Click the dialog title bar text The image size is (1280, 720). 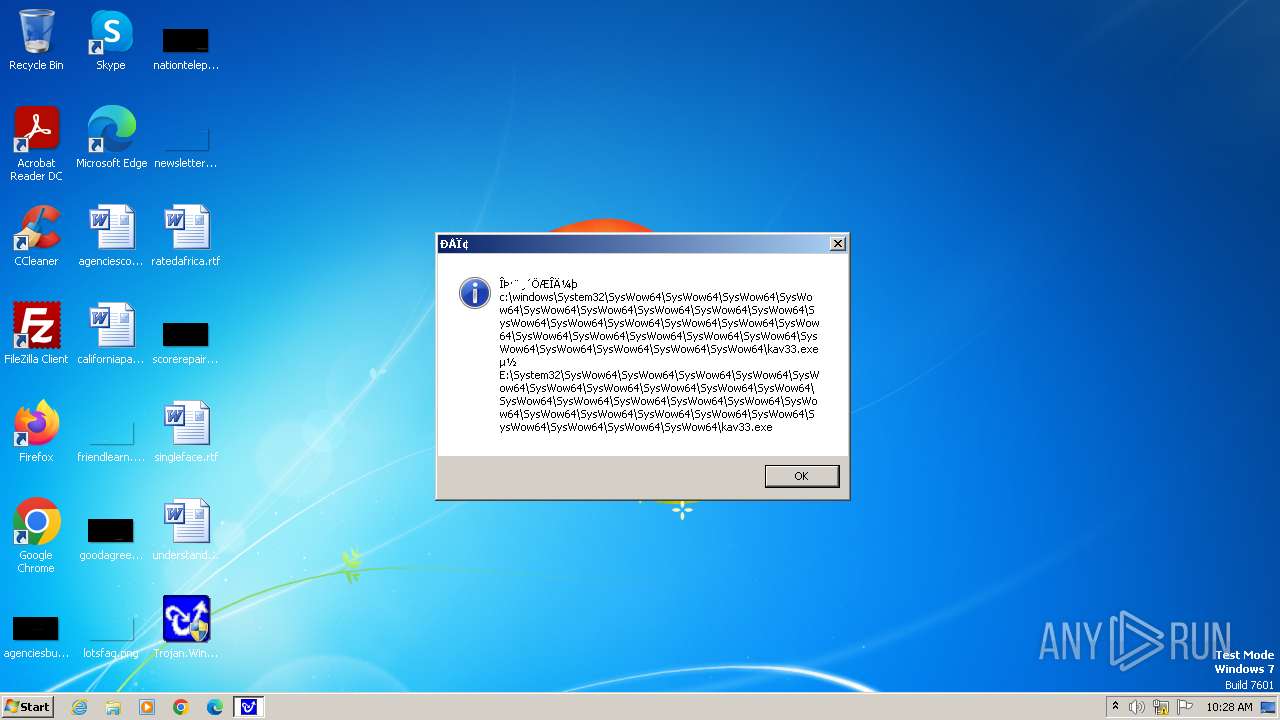[x=454, y=244]
